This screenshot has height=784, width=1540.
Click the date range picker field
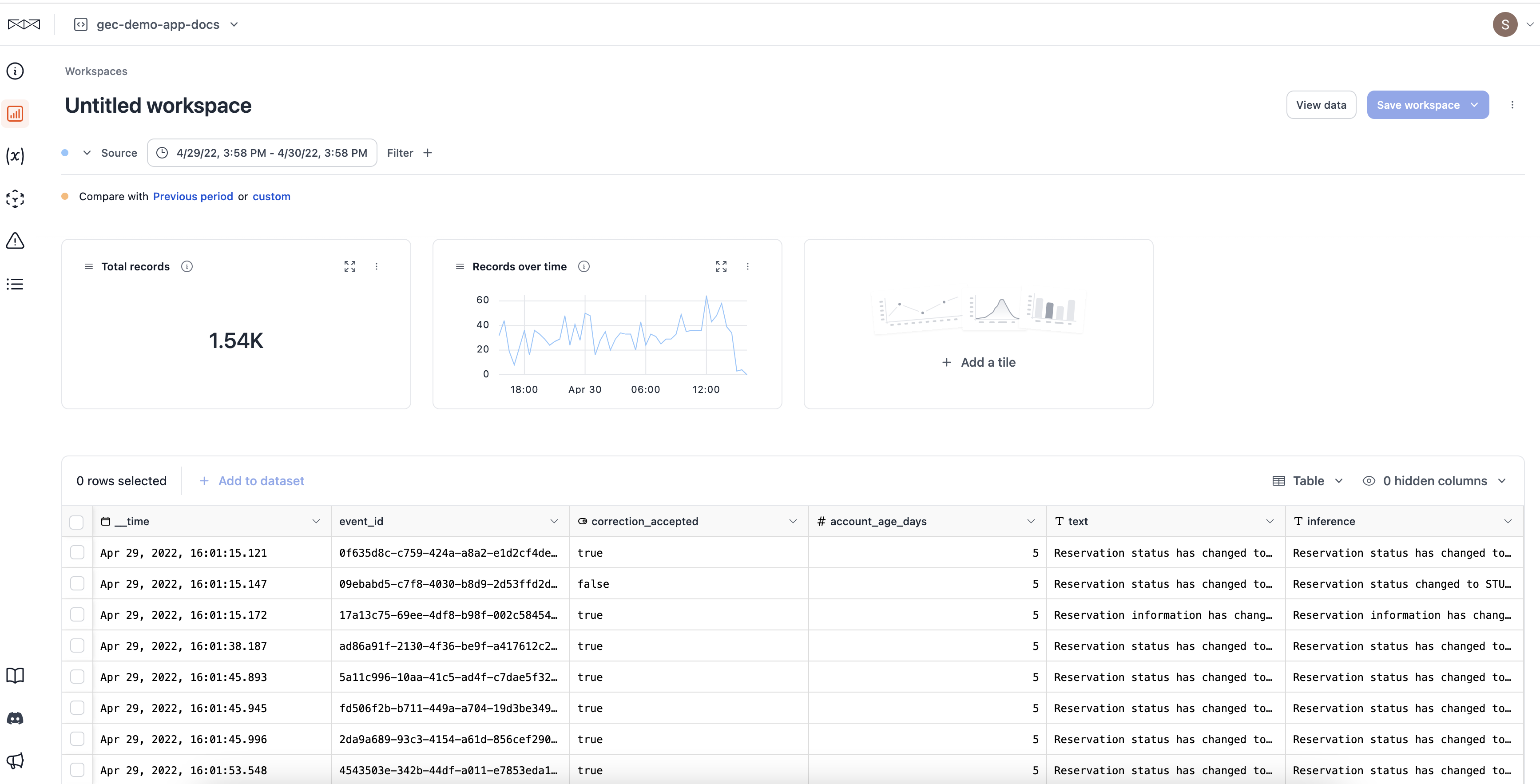pos(262,153)
